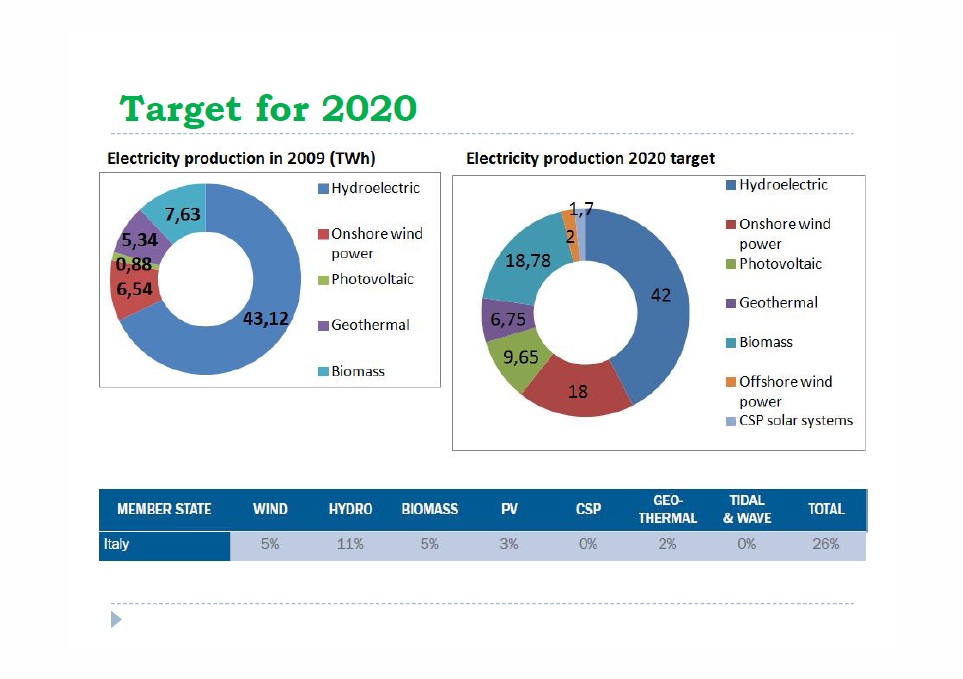Click the green Photovoltaic color swatch
963x679 pixels.
(729, 264)
